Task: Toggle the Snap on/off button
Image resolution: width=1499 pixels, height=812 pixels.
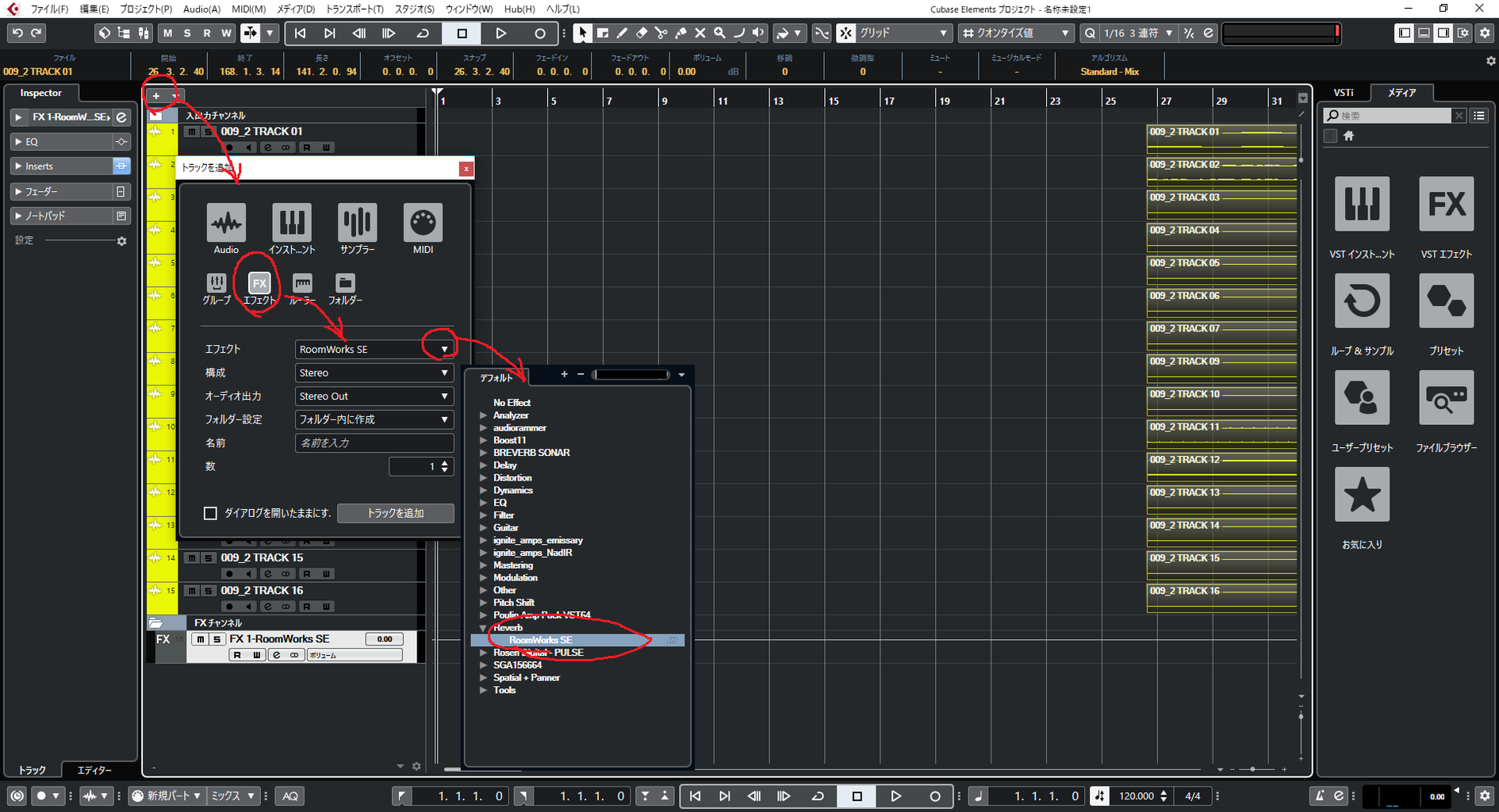Action: [x=846, y=33]
